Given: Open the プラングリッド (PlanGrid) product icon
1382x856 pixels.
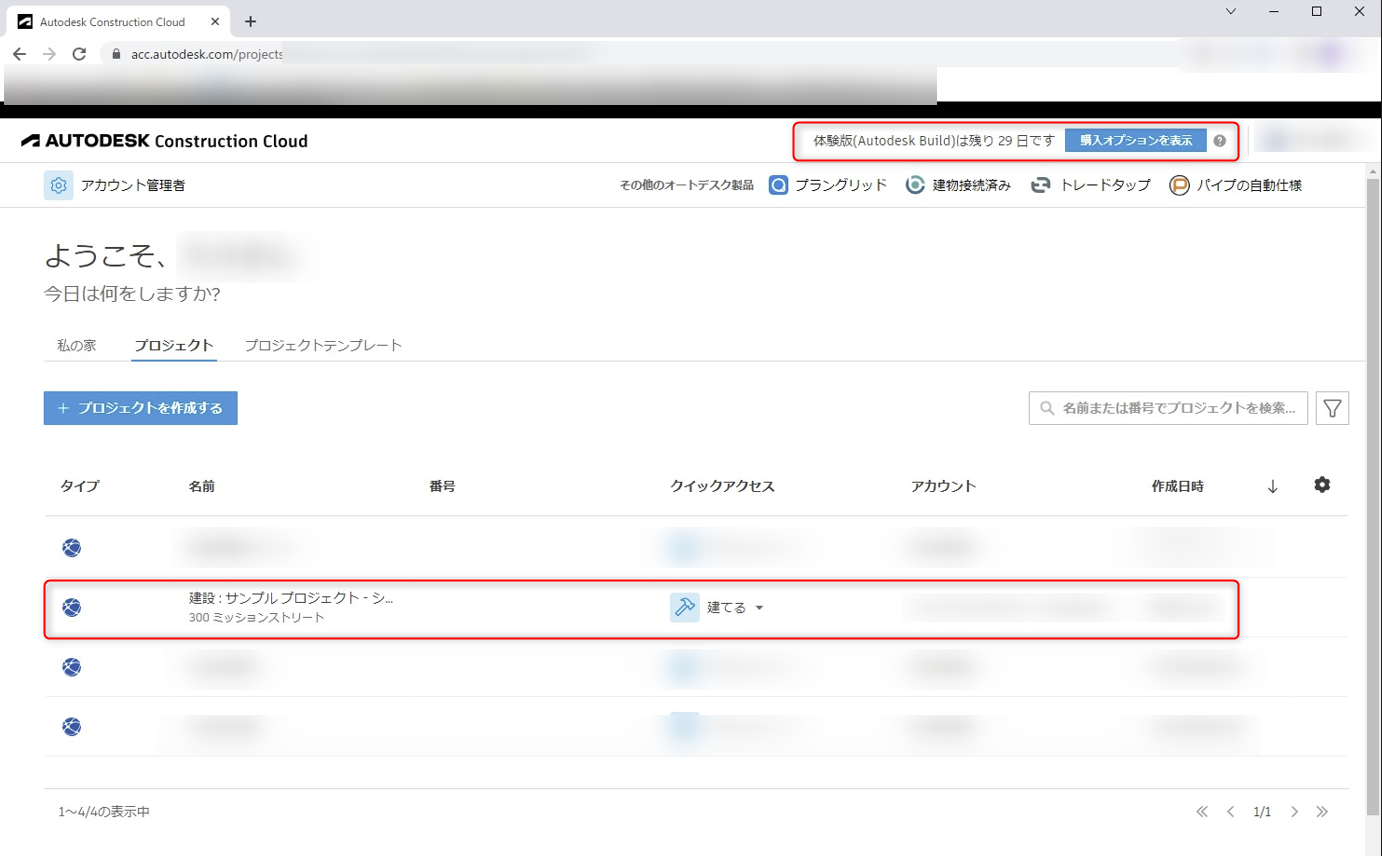Looking at the screenshot, I should pos(777,185).
